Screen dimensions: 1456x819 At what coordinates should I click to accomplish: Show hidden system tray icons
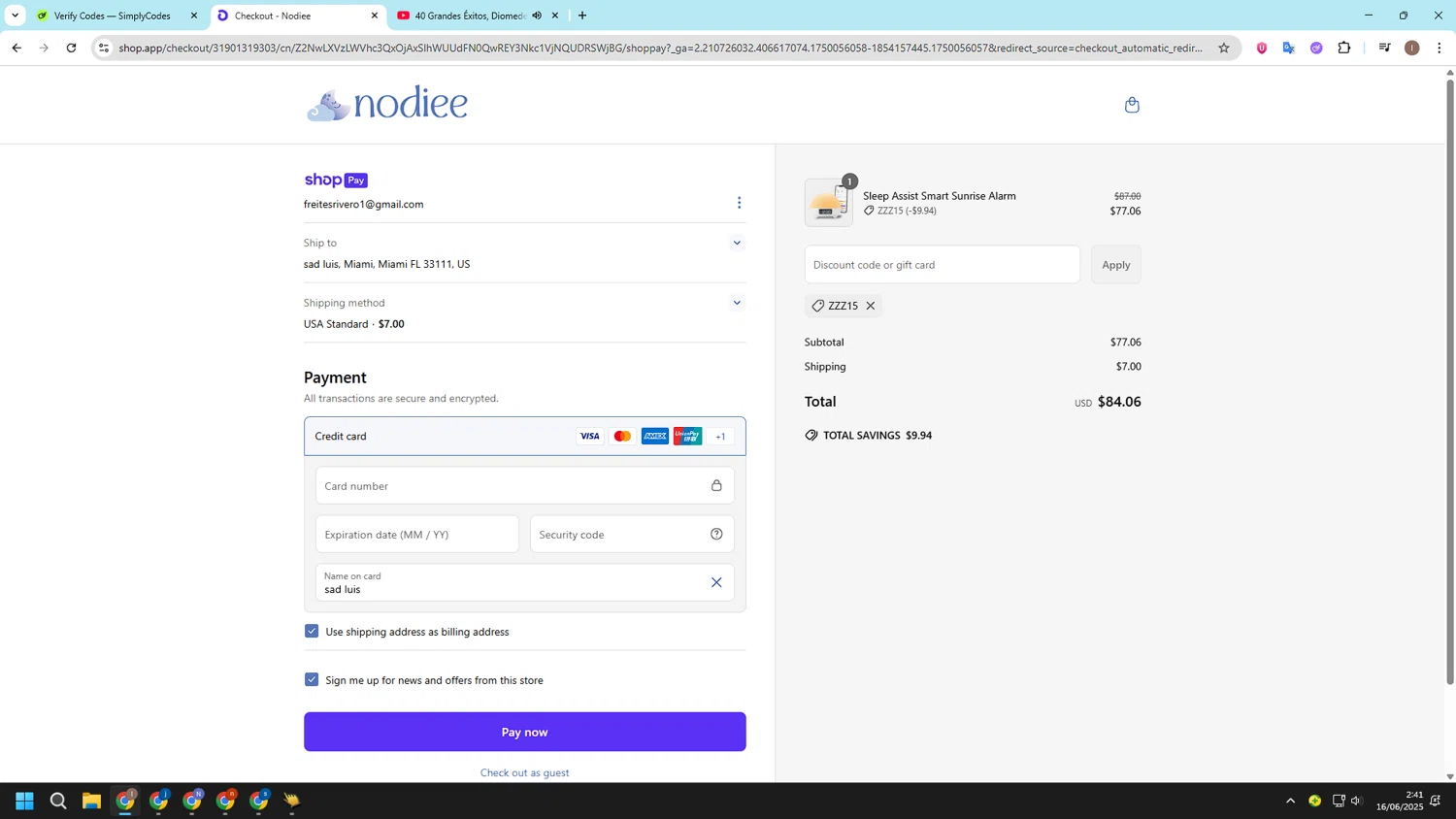click(x=1290, y=801)
